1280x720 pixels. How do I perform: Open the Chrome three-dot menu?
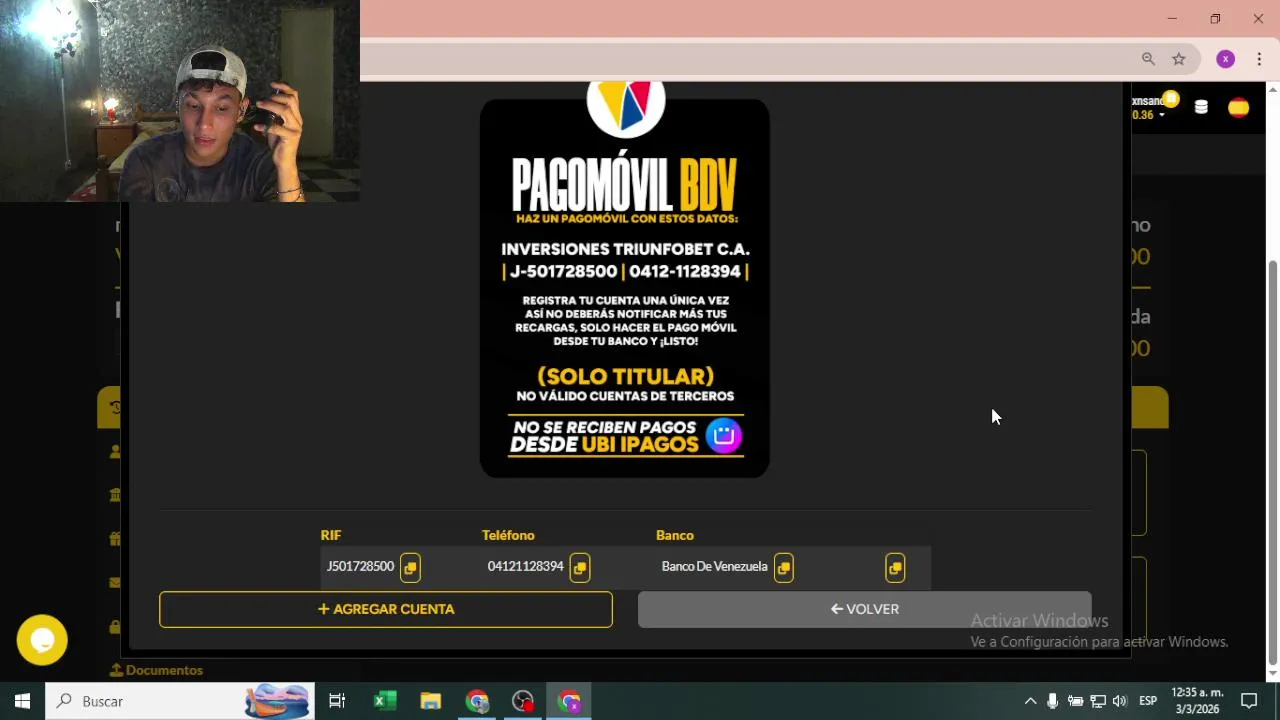click(1258, 59)
